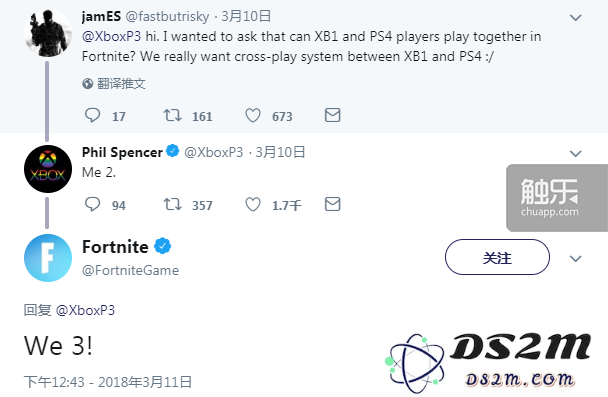The height and width of the screenshot is (397, 608).
Task: Open @XboxP3 link after 回复
Action: [x=85, y=310]
